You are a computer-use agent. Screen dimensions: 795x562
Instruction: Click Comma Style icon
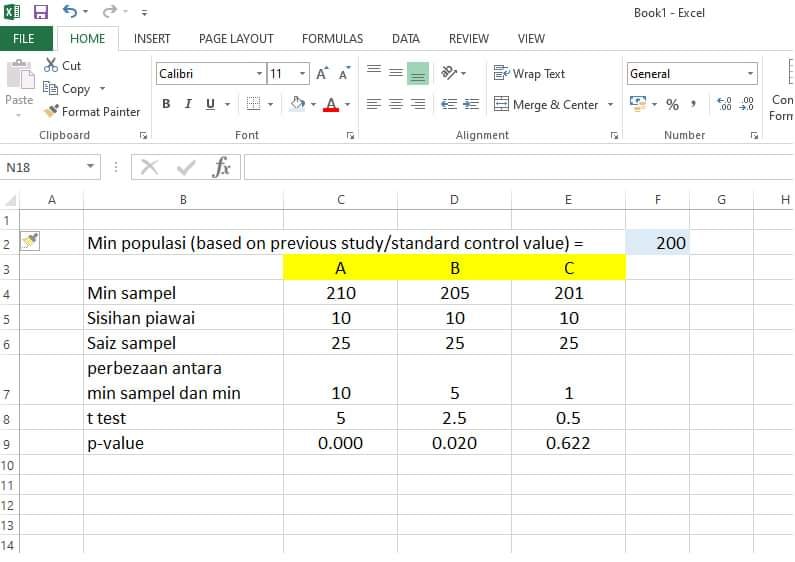point(693,104)
